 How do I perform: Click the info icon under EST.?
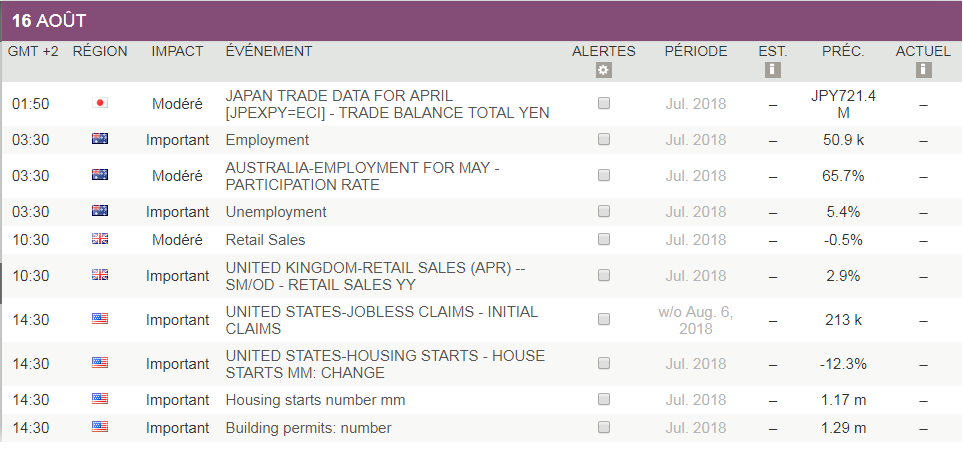pos(772,70)
